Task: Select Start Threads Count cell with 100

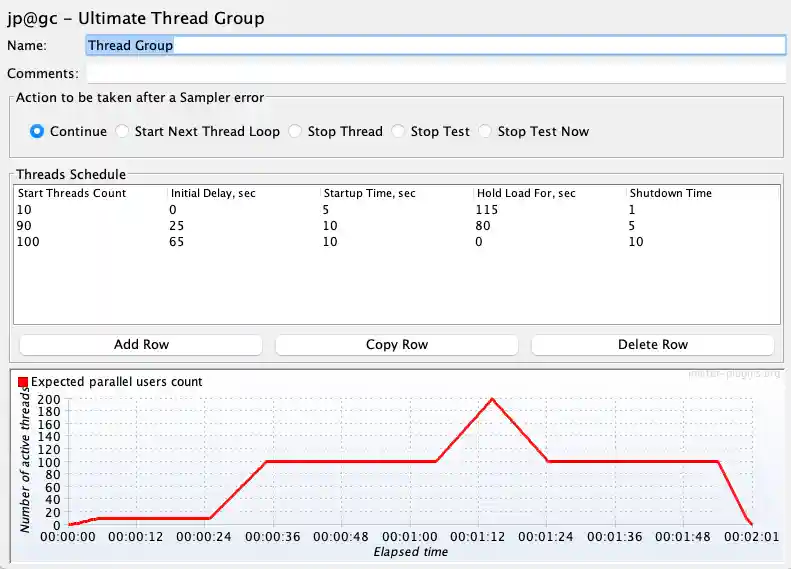Action: [x=91, y=242]
